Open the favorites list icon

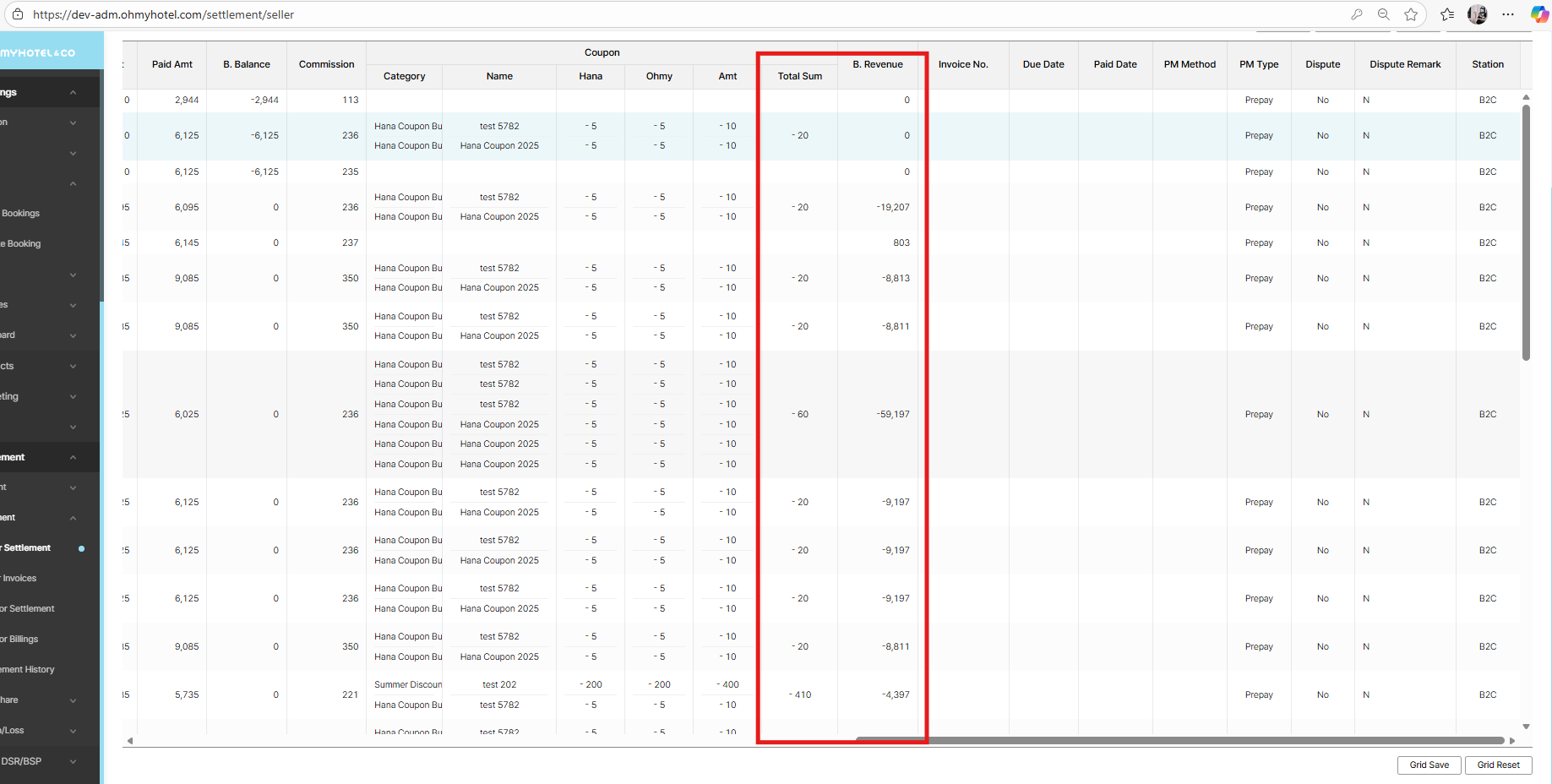(1447, 14)
